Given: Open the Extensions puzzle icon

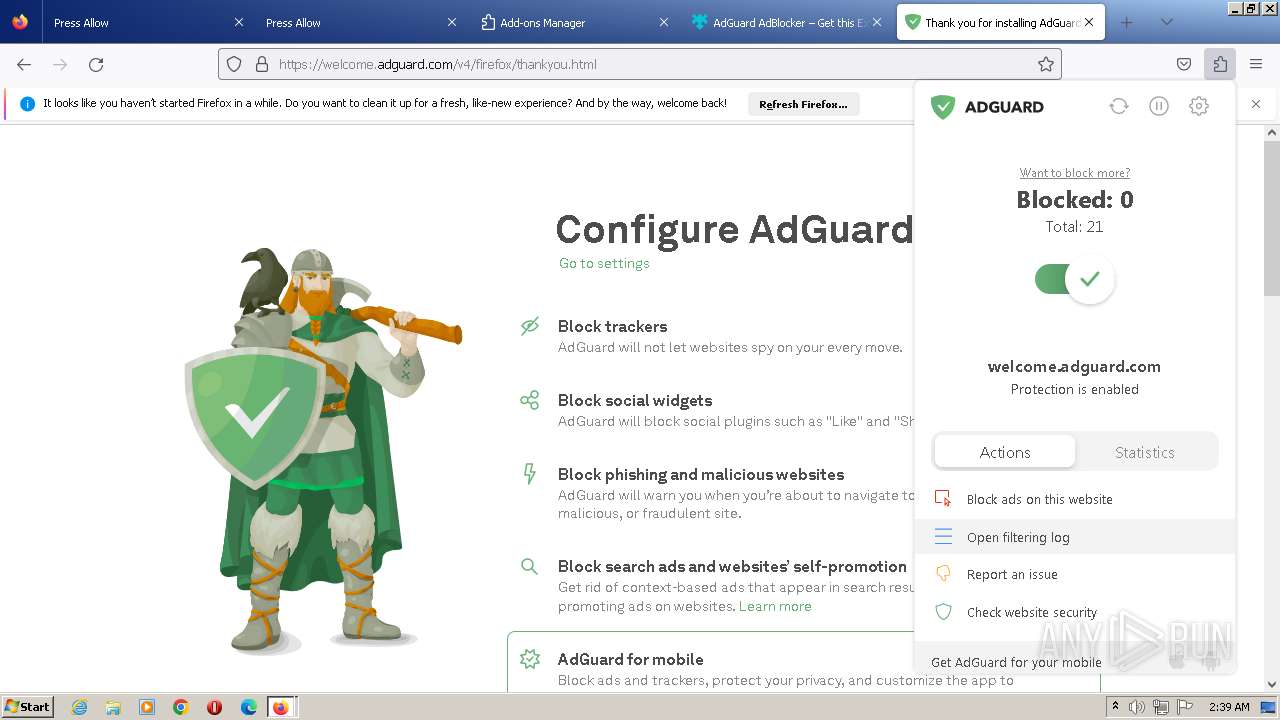Looking at the screenshot, I should pos(1220,64).
